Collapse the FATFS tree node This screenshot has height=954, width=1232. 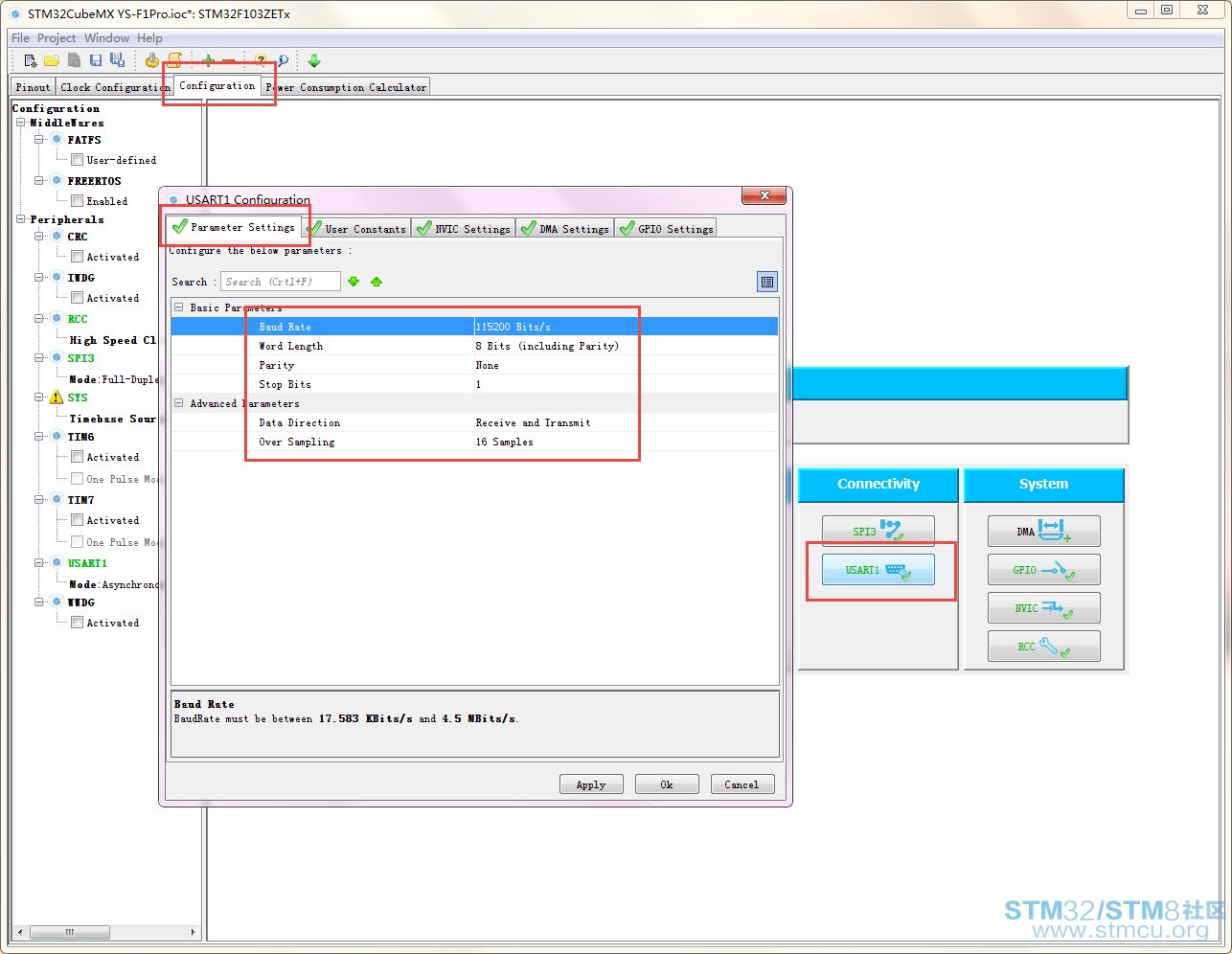[40, 140]
